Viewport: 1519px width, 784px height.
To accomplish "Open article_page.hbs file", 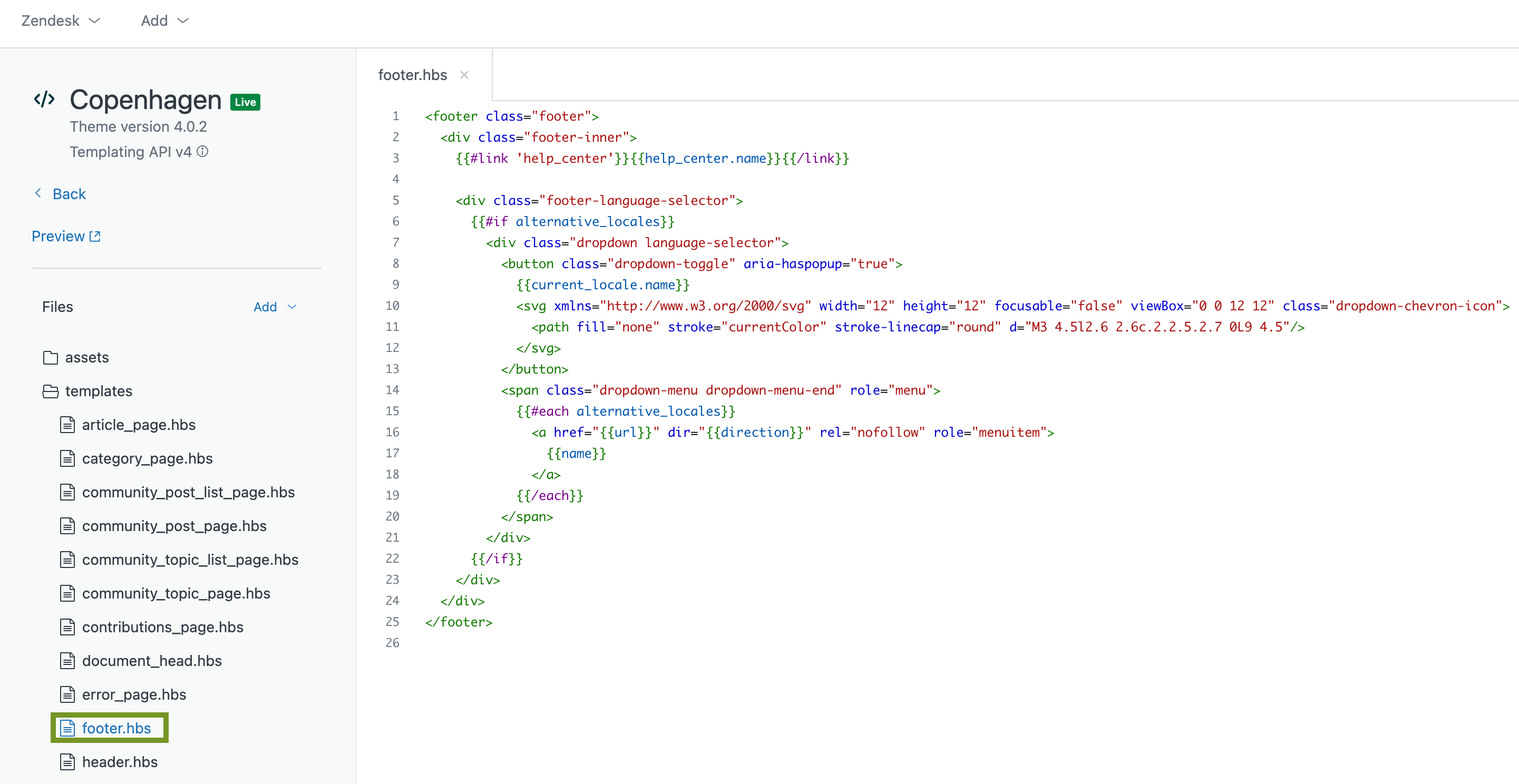I will (139, 425).
